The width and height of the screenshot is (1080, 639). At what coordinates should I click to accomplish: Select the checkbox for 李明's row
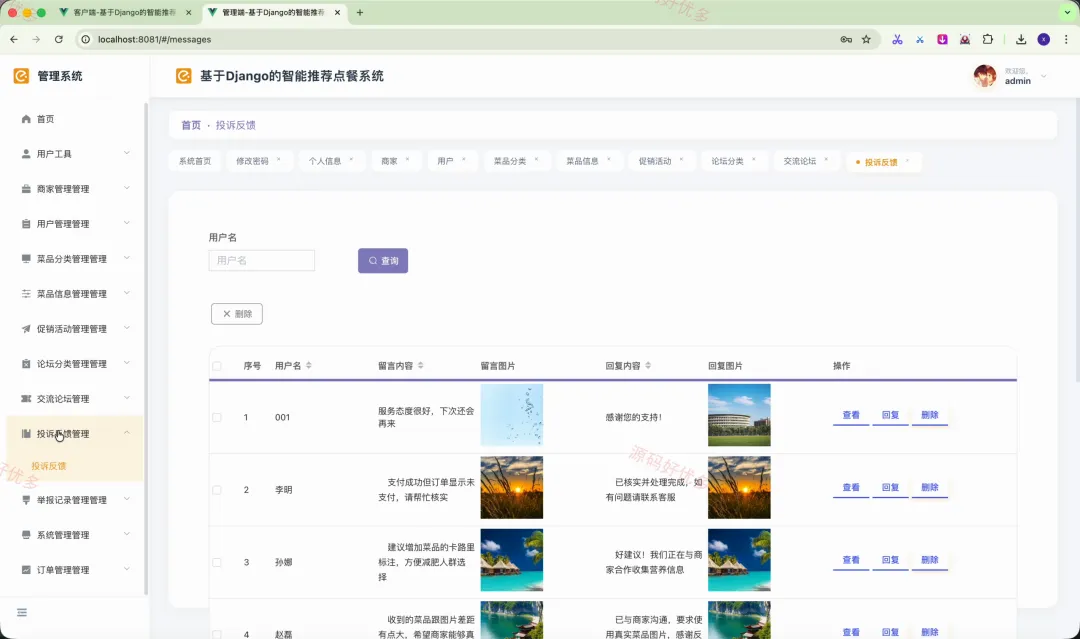pyautogui.click(x=217, y=490)
